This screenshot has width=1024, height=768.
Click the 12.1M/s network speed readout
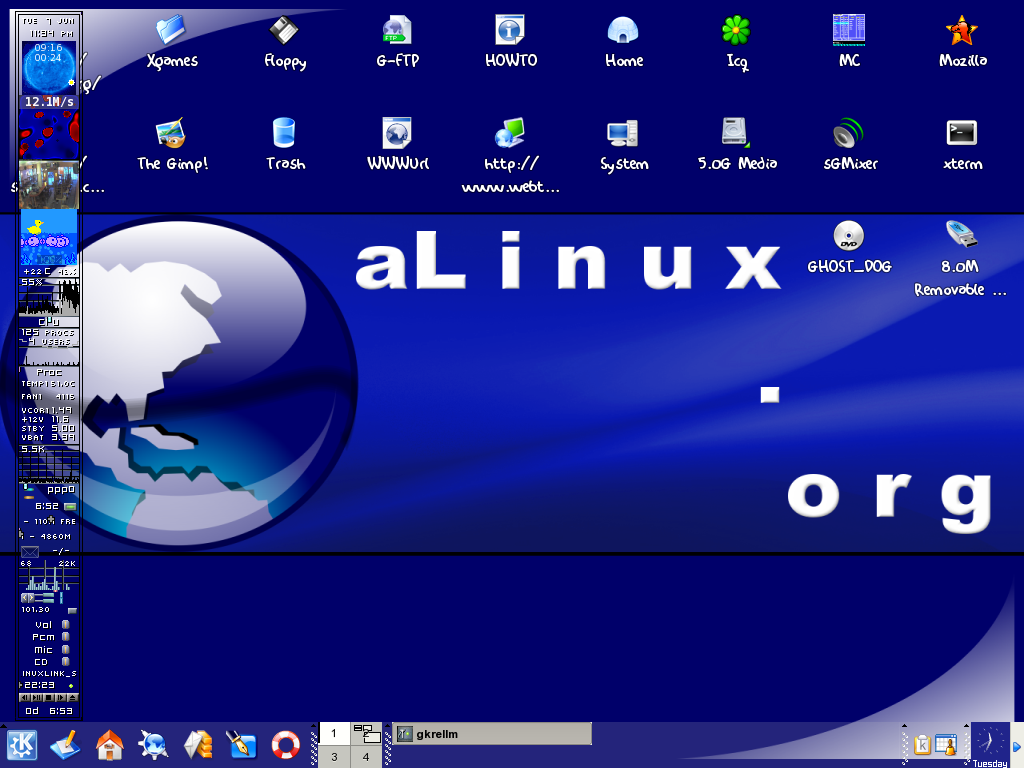[49, 101]
